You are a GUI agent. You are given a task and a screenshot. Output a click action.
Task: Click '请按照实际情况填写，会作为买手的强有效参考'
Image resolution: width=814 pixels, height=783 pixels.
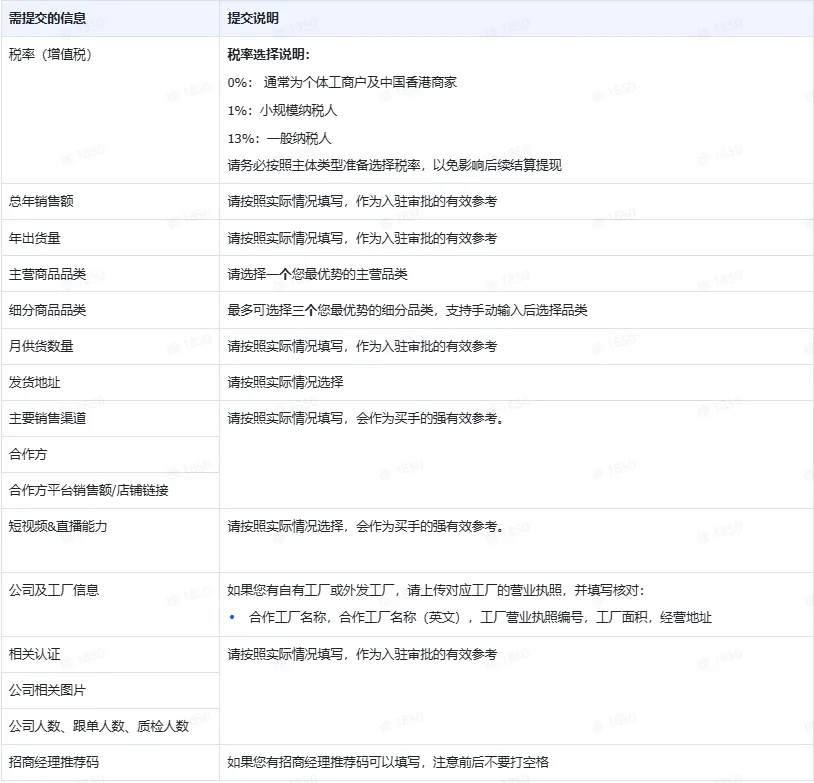click(x=365, y=418)
